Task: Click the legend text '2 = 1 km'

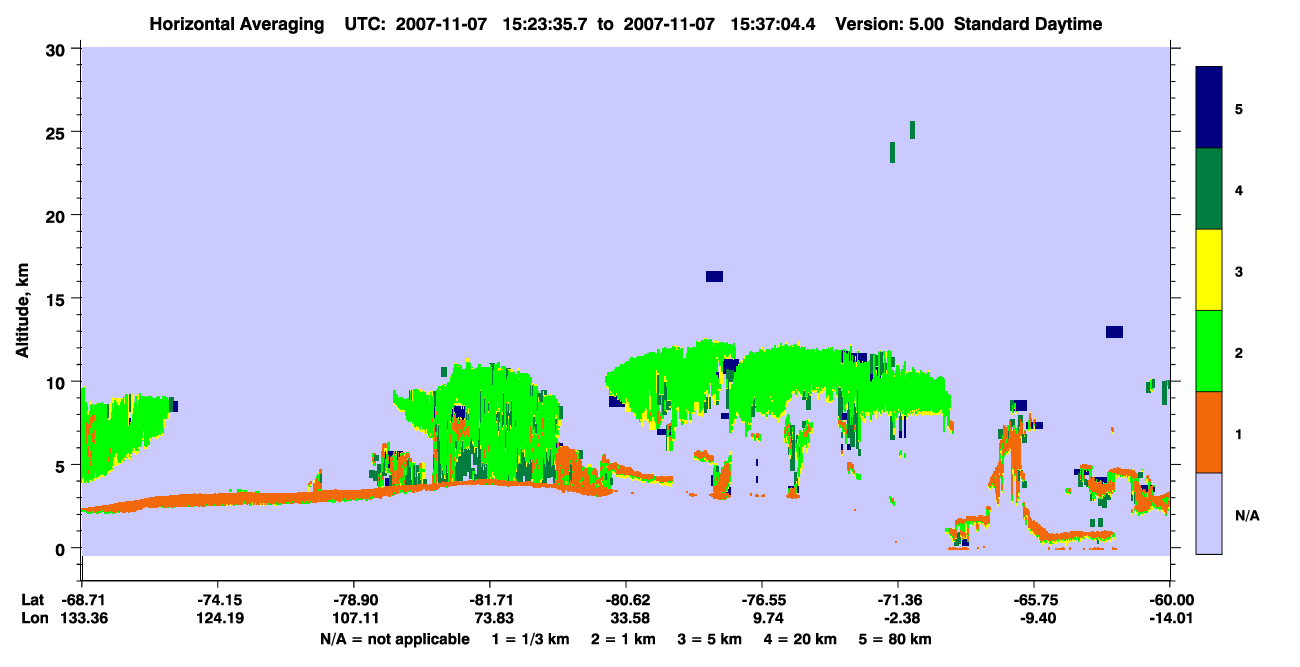Action: [624, 639]
